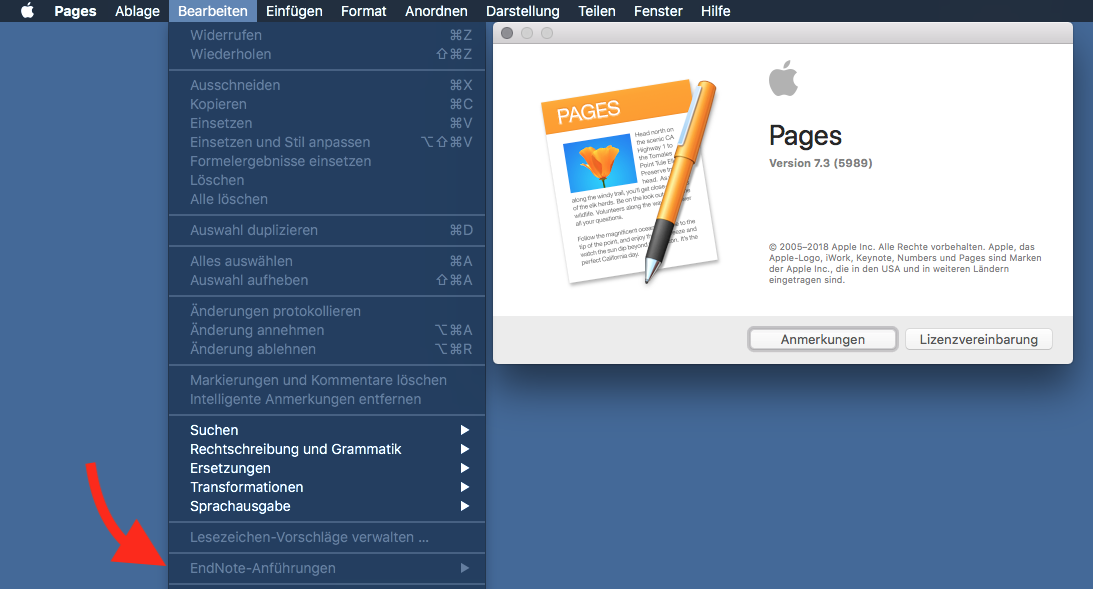Open the Fenster menu

[658, 11]
